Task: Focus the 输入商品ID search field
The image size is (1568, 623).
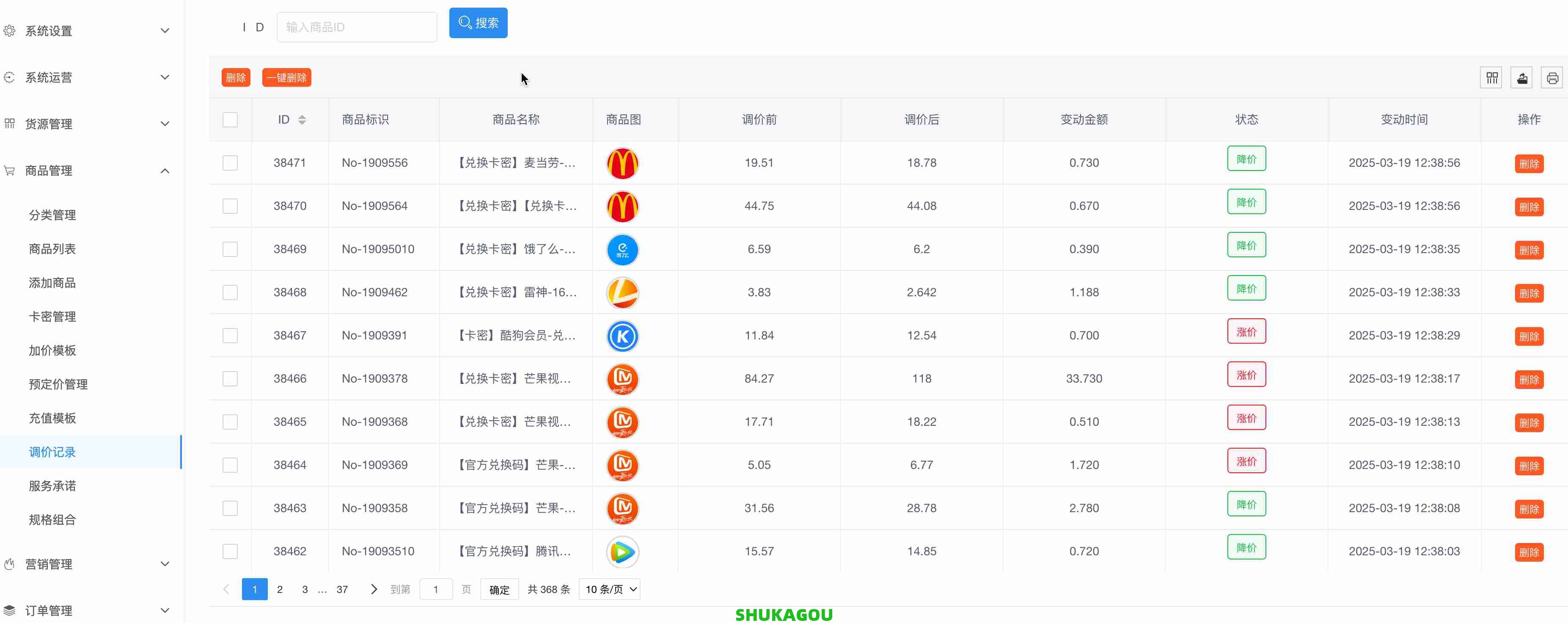Action: [x=357, y=28]
